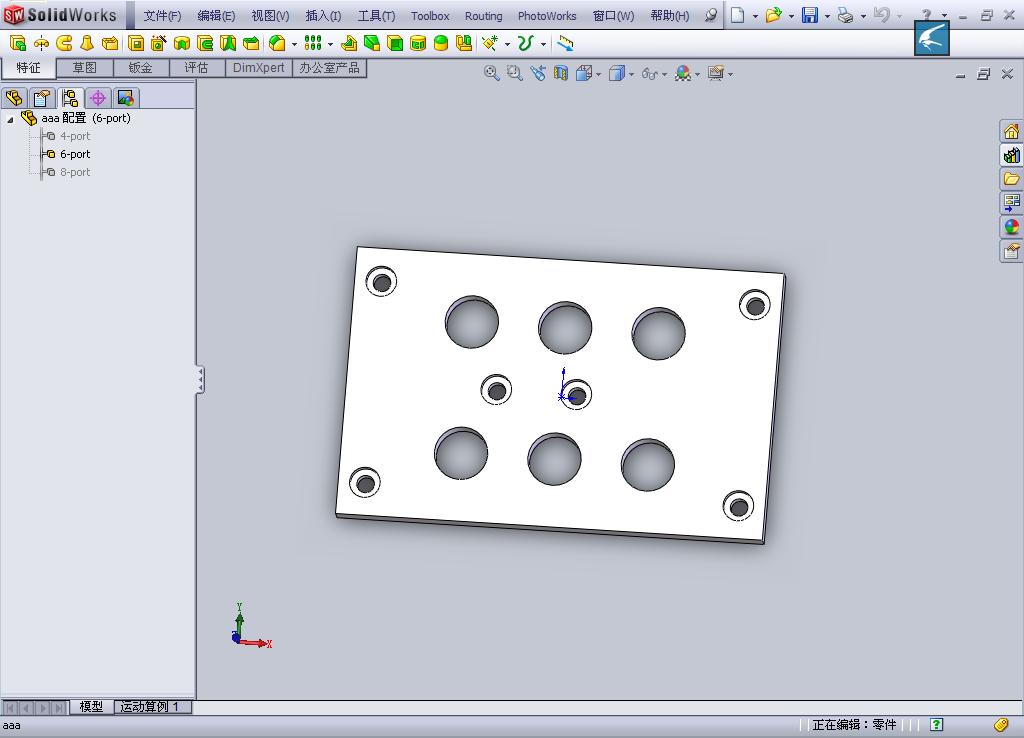This screenshot has height=738, width=1024.
Task: Open the 文件(F) menu
Action: pyautogui.click(x=163, y=16)
